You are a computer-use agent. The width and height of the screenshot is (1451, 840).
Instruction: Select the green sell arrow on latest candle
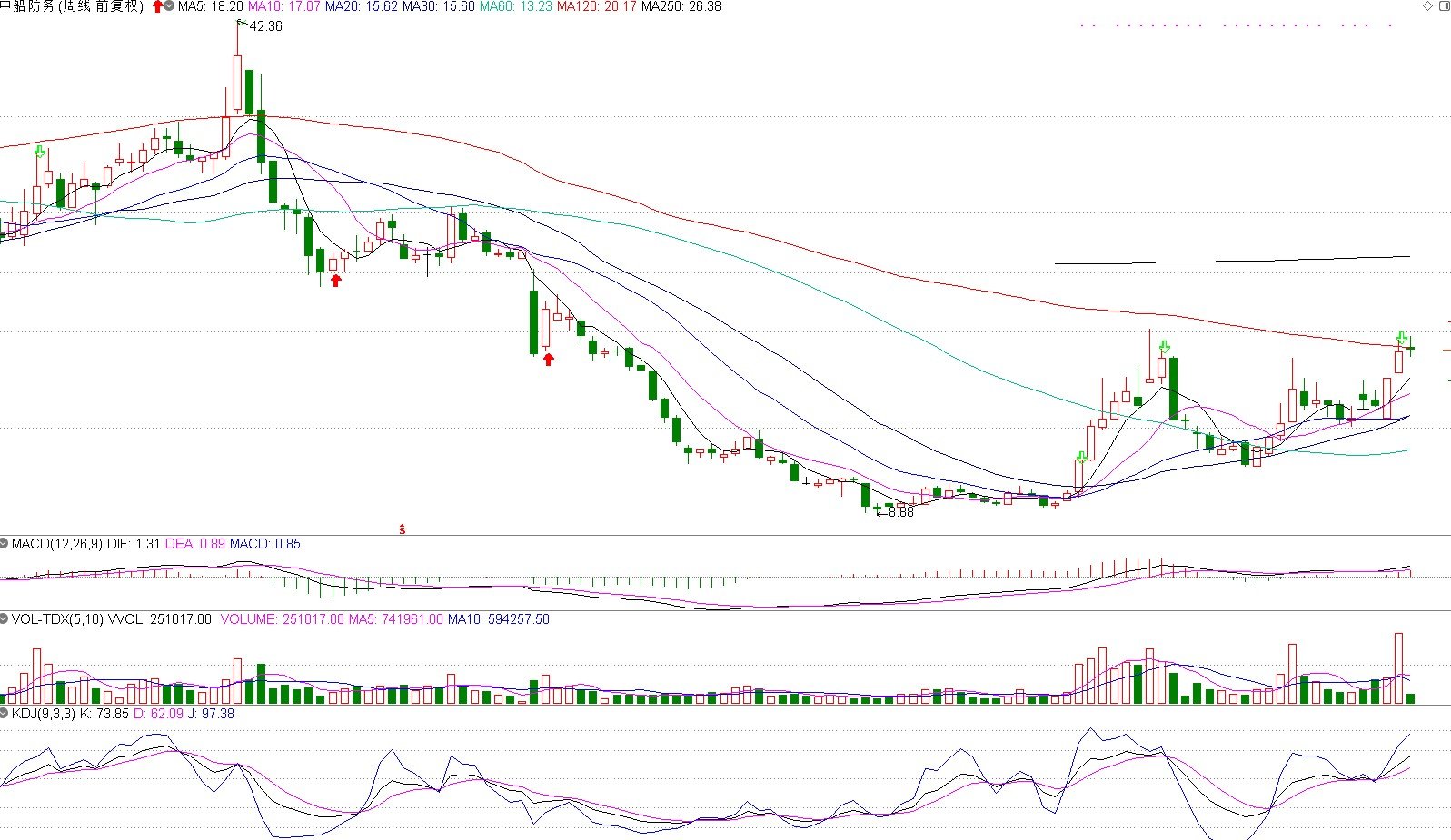[x=1402, y=338]
